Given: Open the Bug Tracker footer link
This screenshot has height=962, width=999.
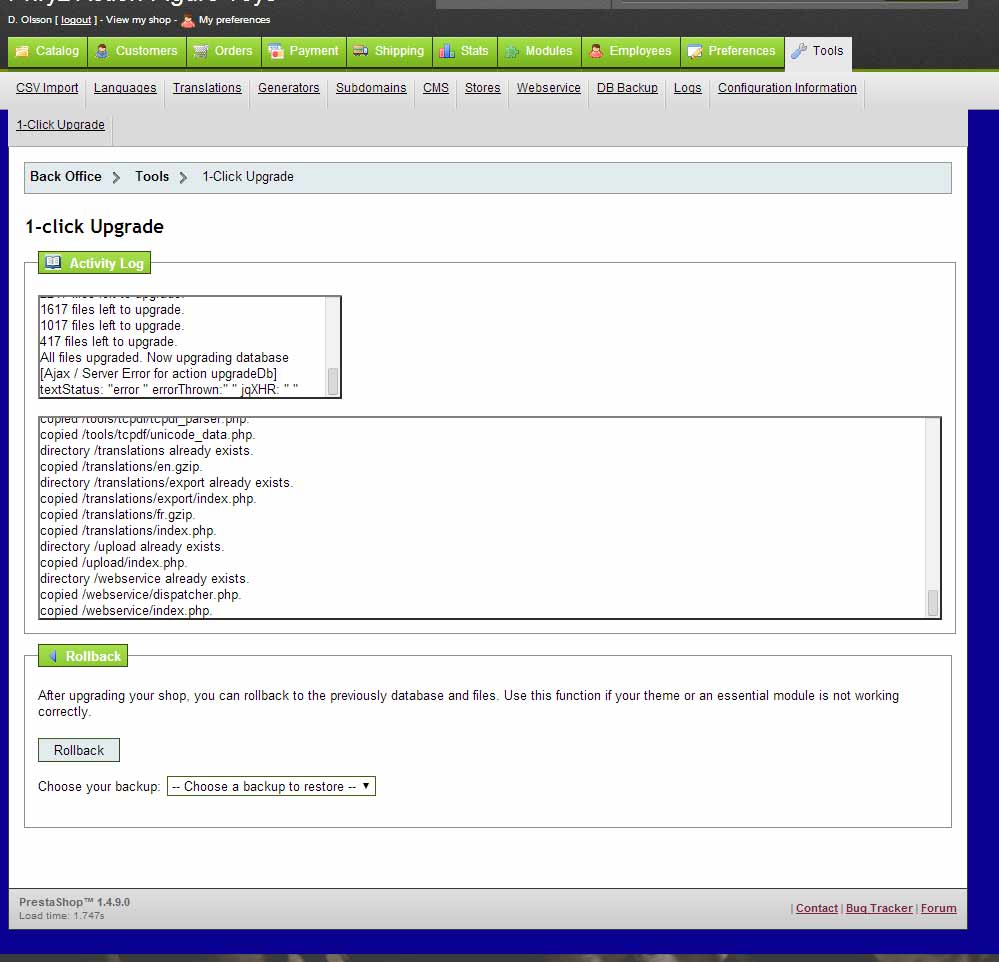Looking at the screenshot, I should pyautogui.click(x=879, y=908).
